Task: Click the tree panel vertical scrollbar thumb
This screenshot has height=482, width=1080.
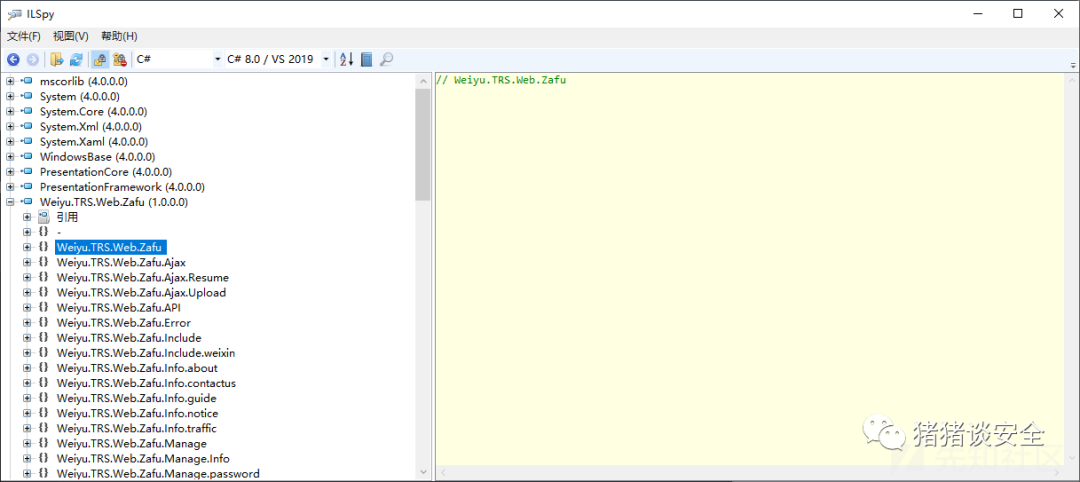Action: pos(422,144)
